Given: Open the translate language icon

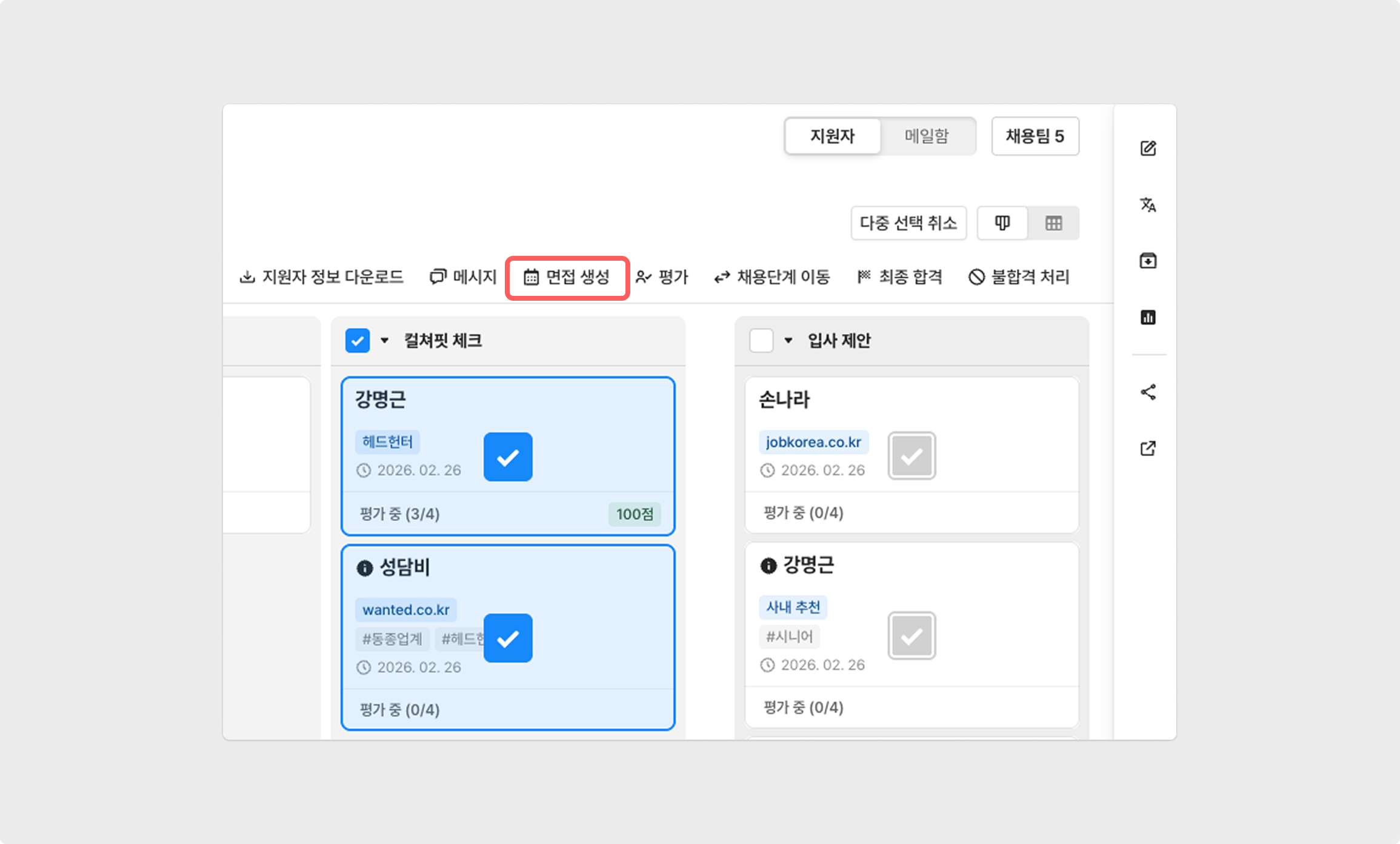Looking at the screenshot, I should [1148, 205].
